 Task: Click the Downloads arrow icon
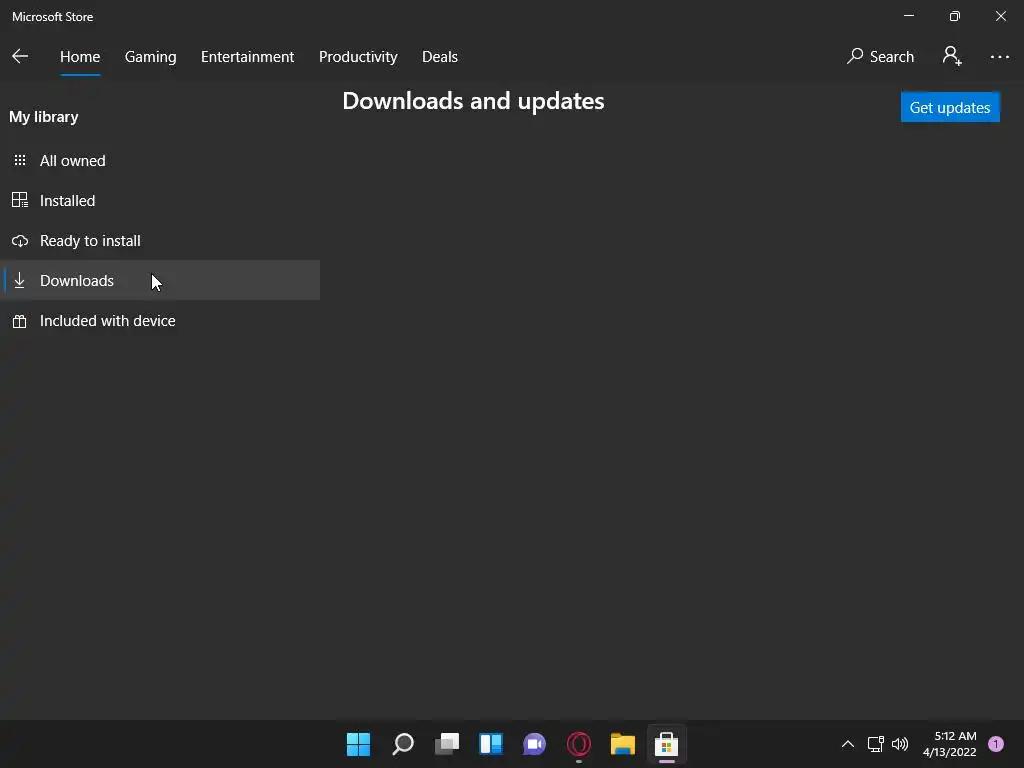20,280
